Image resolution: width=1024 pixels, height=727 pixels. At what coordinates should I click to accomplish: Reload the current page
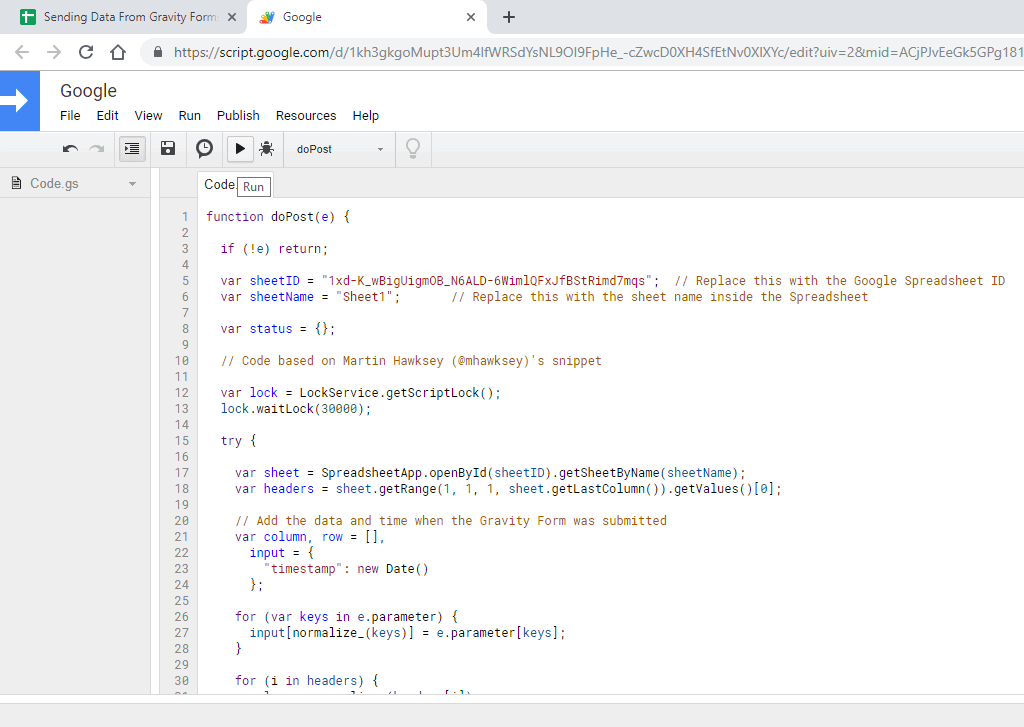pyautogui.click(x=86, y=52)
